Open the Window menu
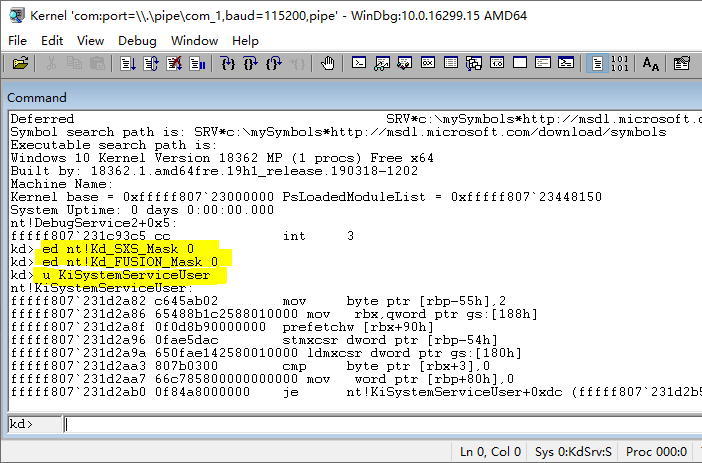The image size is (702, 463). (194, 41)
